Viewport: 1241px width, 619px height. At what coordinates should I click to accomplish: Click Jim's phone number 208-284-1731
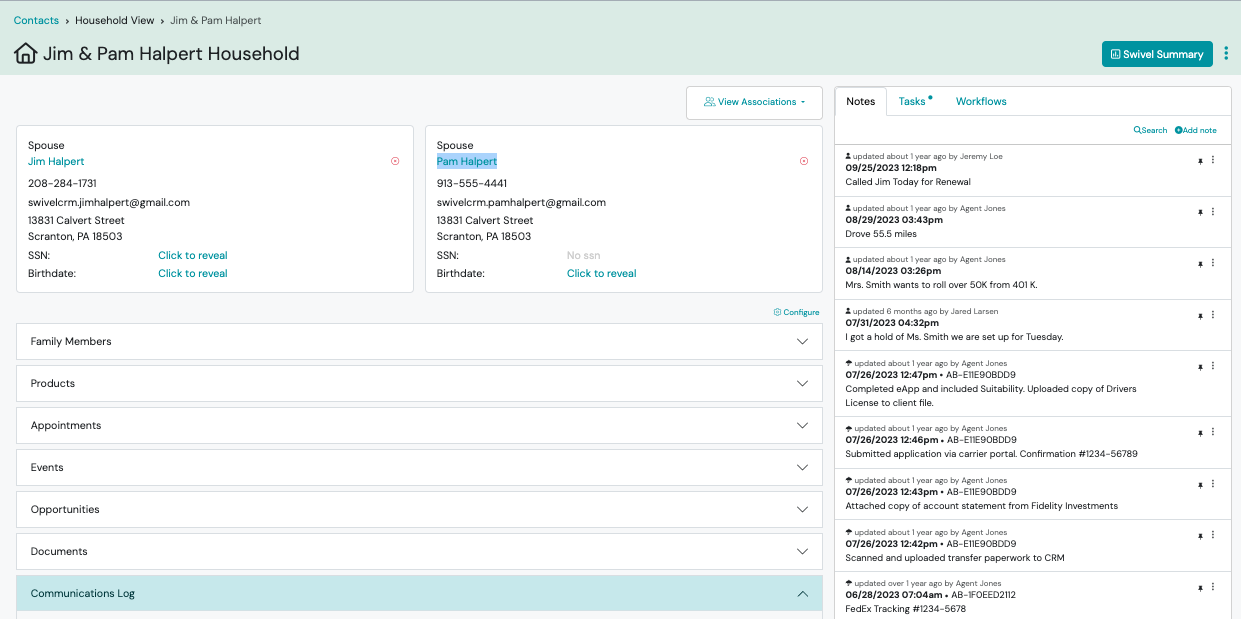pyautogui.click(x=62, y=183)
